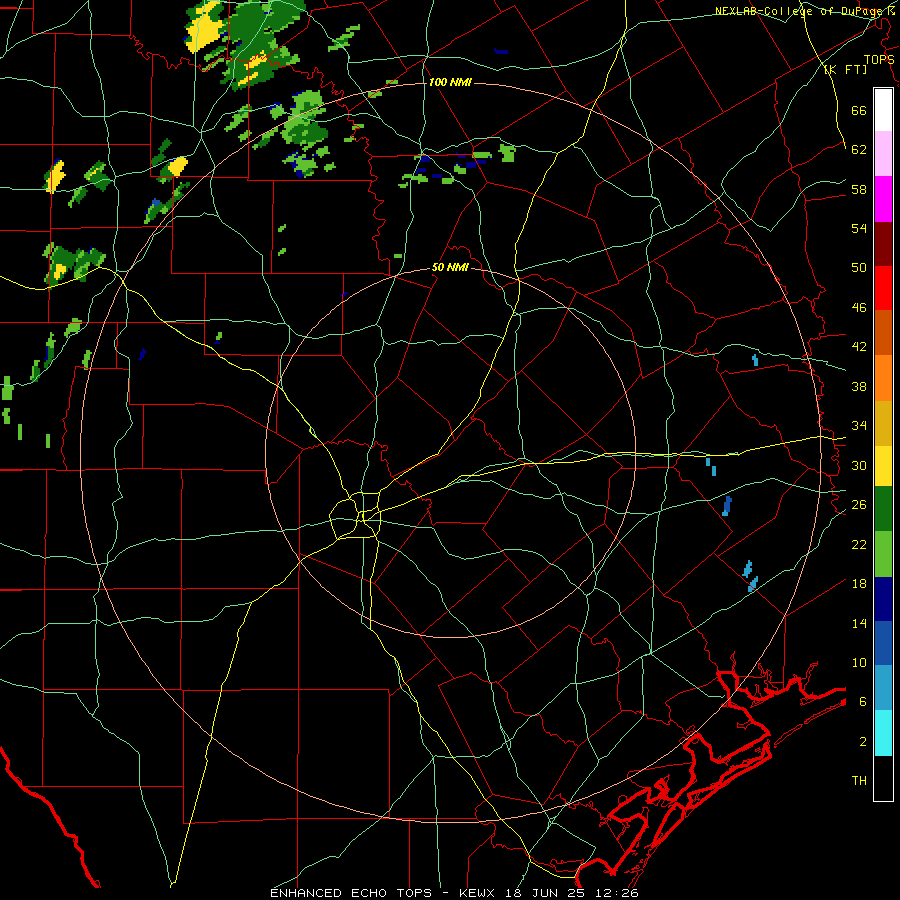Select the light green legend swatch
This screenshot has width=900, height=900.
[x=883, y=554]
